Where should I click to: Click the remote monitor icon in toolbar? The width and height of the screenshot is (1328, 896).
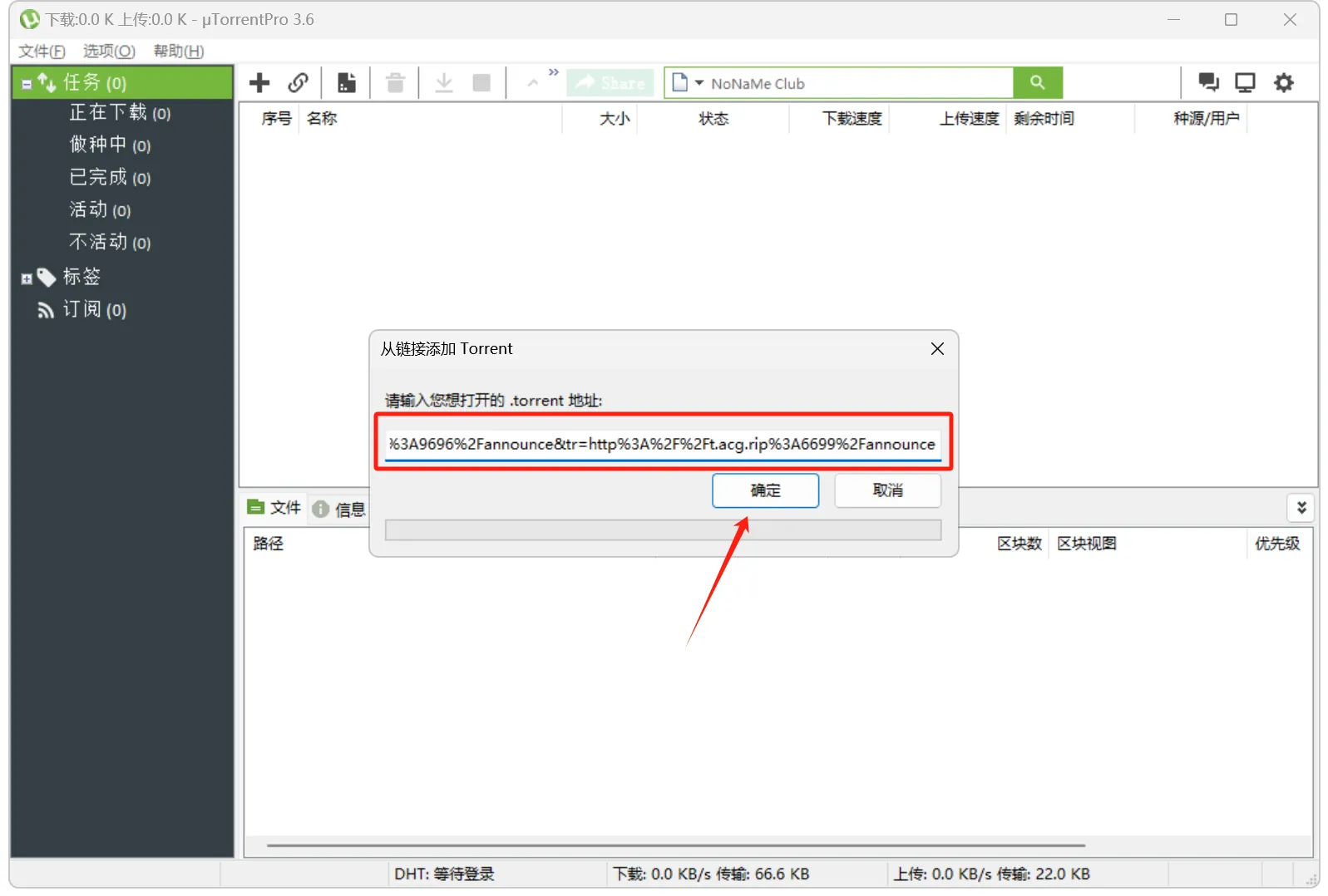tap(1245, 82)
